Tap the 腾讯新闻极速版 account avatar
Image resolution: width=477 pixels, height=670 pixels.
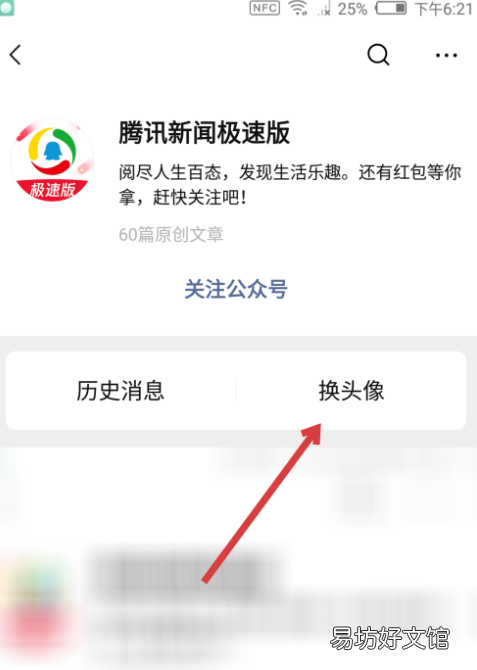pos(52,160)
